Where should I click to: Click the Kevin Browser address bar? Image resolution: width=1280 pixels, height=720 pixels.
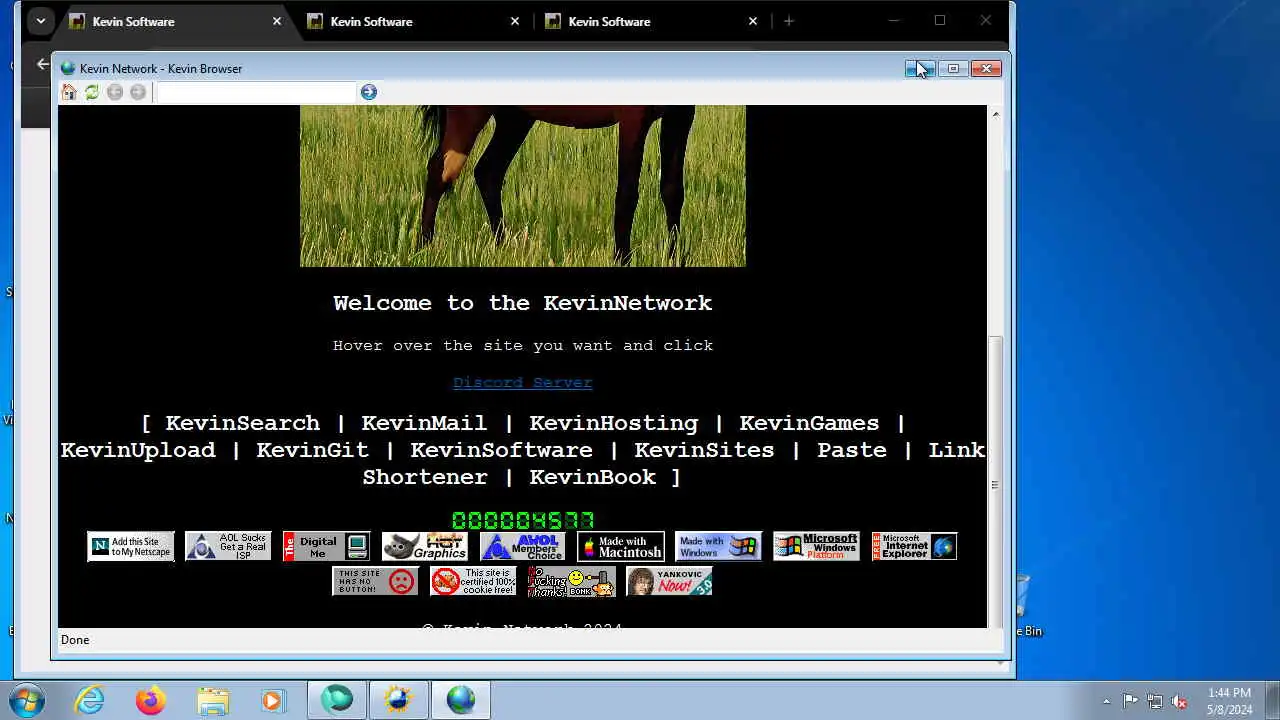(256, 92)
